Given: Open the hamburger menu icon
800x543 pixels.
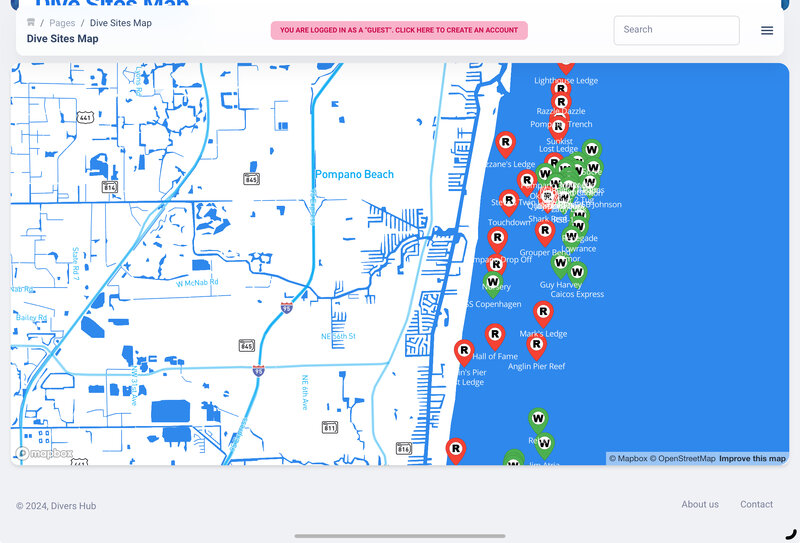Looking at the screenshot, I should coord(767,30).
